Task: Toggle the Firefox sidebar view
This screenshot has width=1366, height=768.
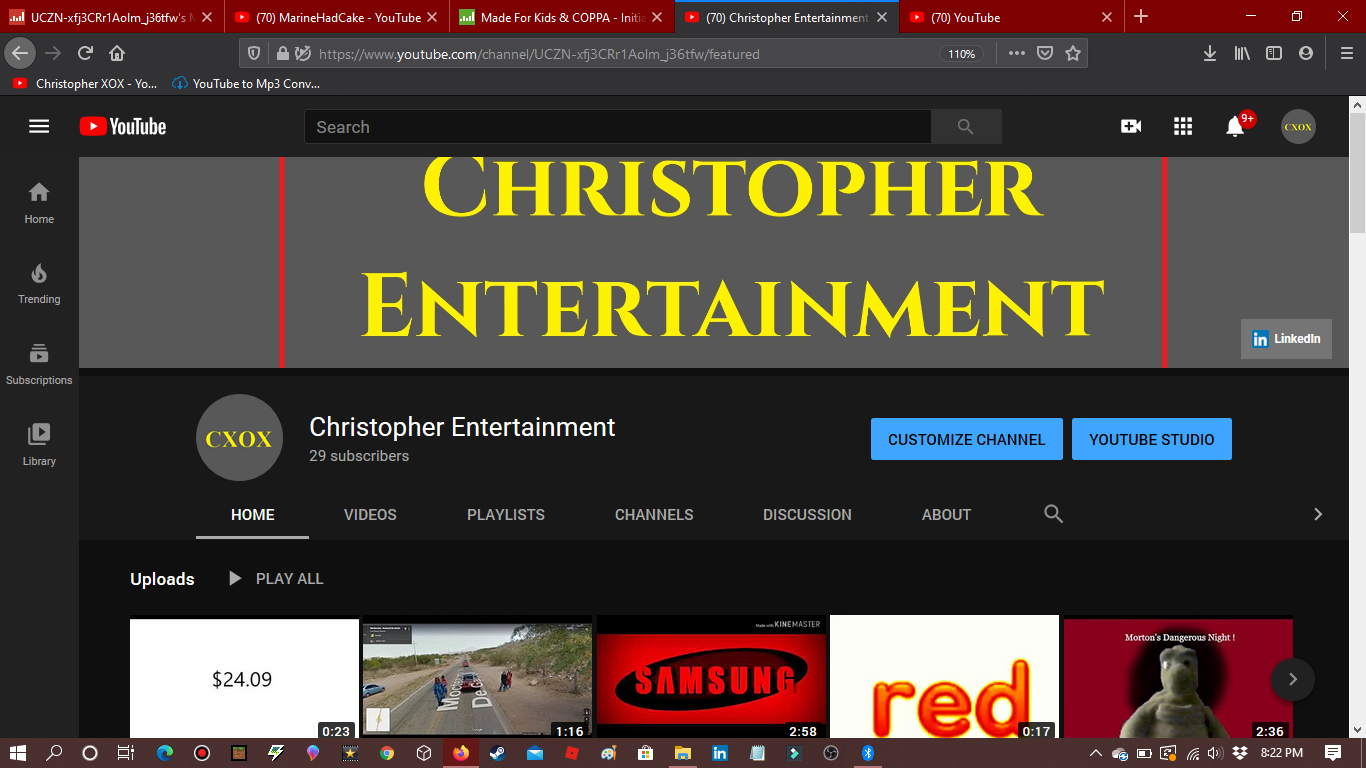Action: [1274, 53]
